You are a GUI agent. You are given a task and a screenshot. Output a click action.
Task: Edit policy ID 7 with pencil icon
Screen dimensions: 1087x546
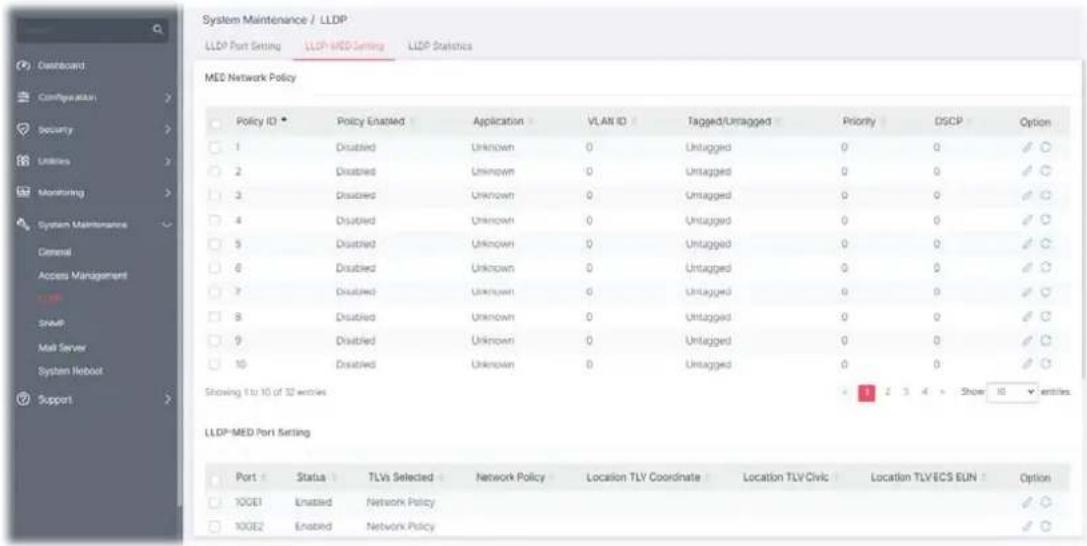pyautogui.click(x=1029, y=293)
